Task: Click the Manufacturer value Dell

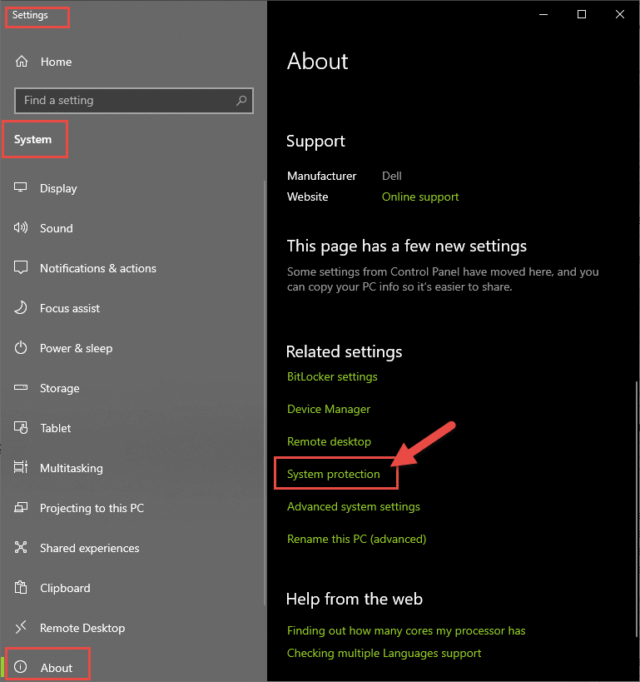Action: pyautogui.click(x=392, y=176)
